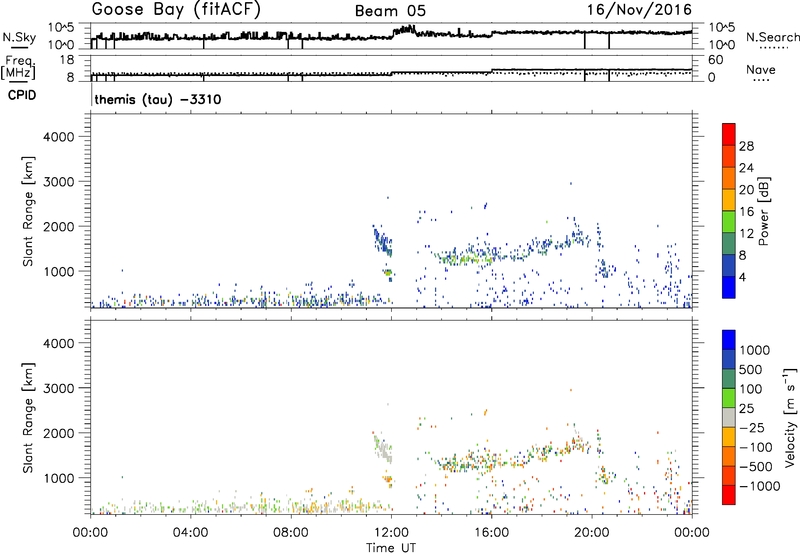This screenshot has width=800, height=554.
Task: Click the '4' tick on Power colorbar
Action: tap(743, 277)
